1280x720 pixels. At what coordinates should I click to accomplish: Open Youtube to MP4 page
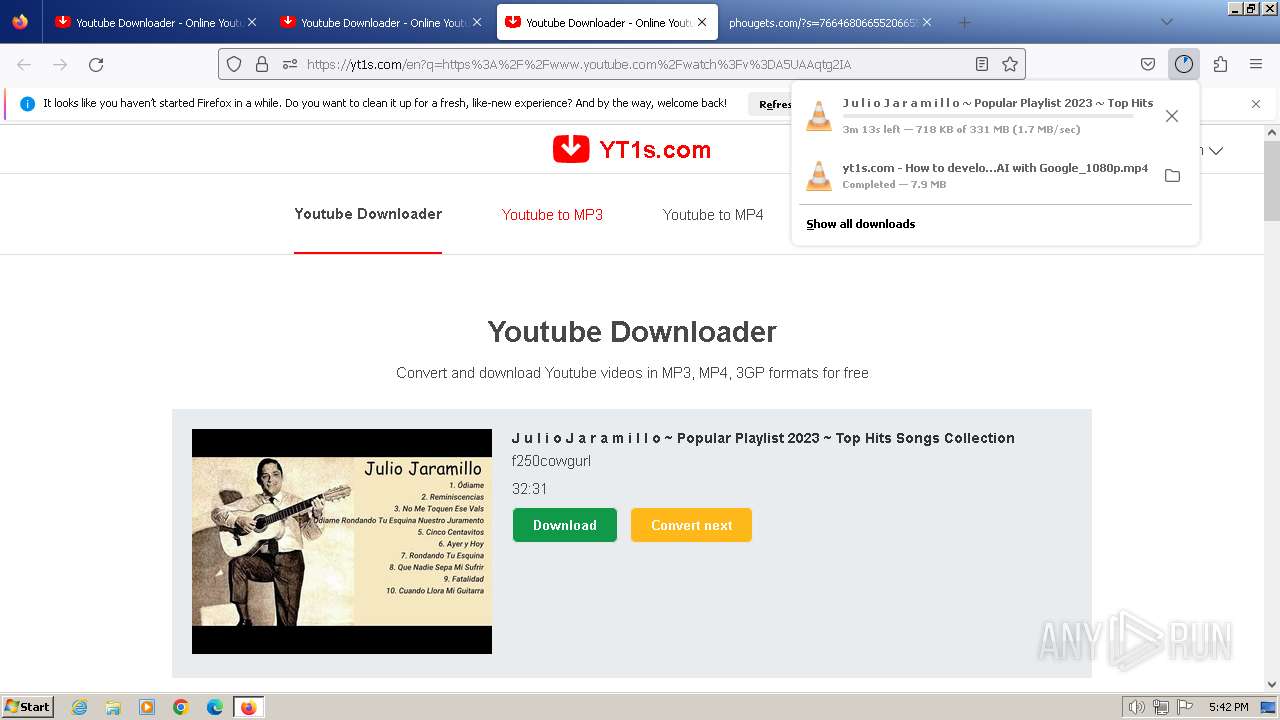(713, 215)
